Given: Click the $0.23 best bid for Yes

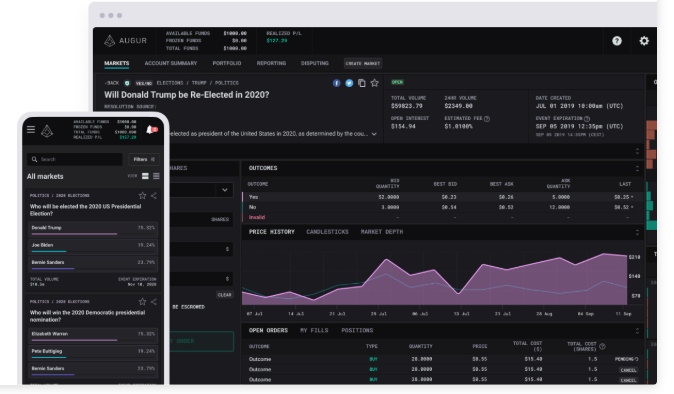Looking at the screenshot, I should coord(449,197).
